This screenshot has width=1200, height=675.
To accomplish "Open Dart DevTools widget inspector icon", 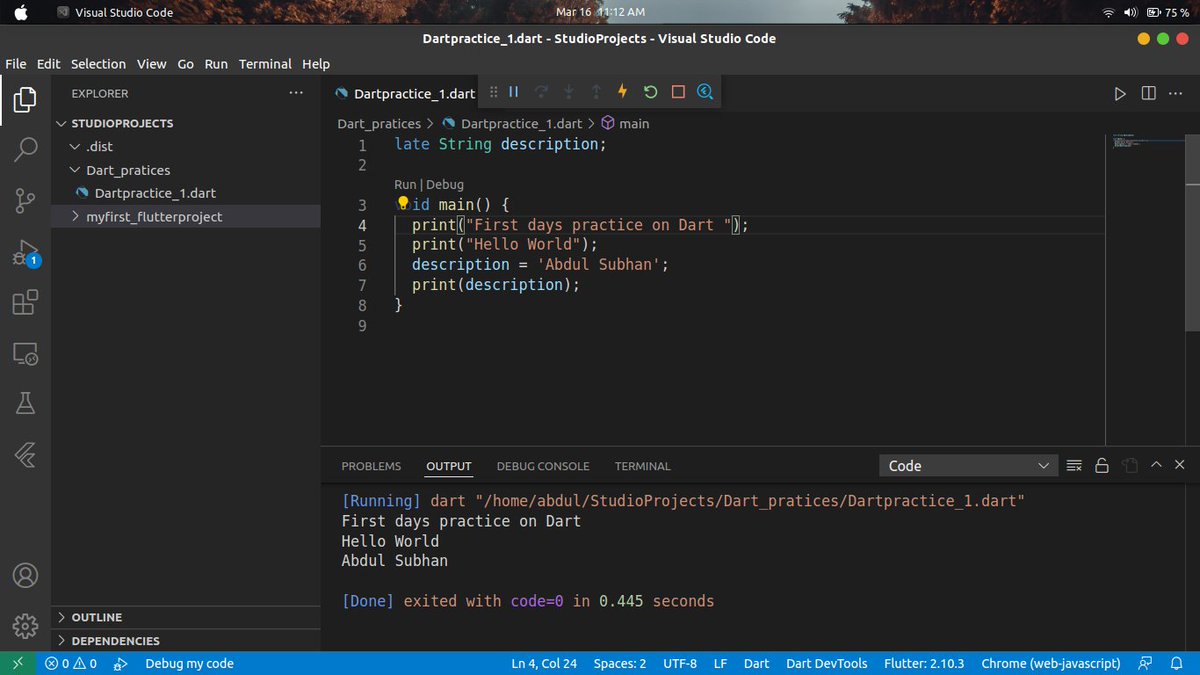I will click(x=705, y=92).
